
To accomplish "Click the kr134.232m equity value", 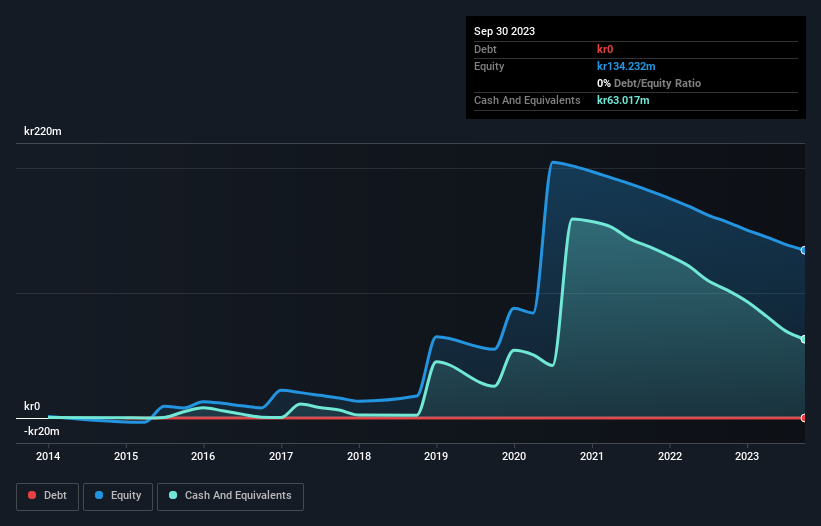I will click(626, 66).
